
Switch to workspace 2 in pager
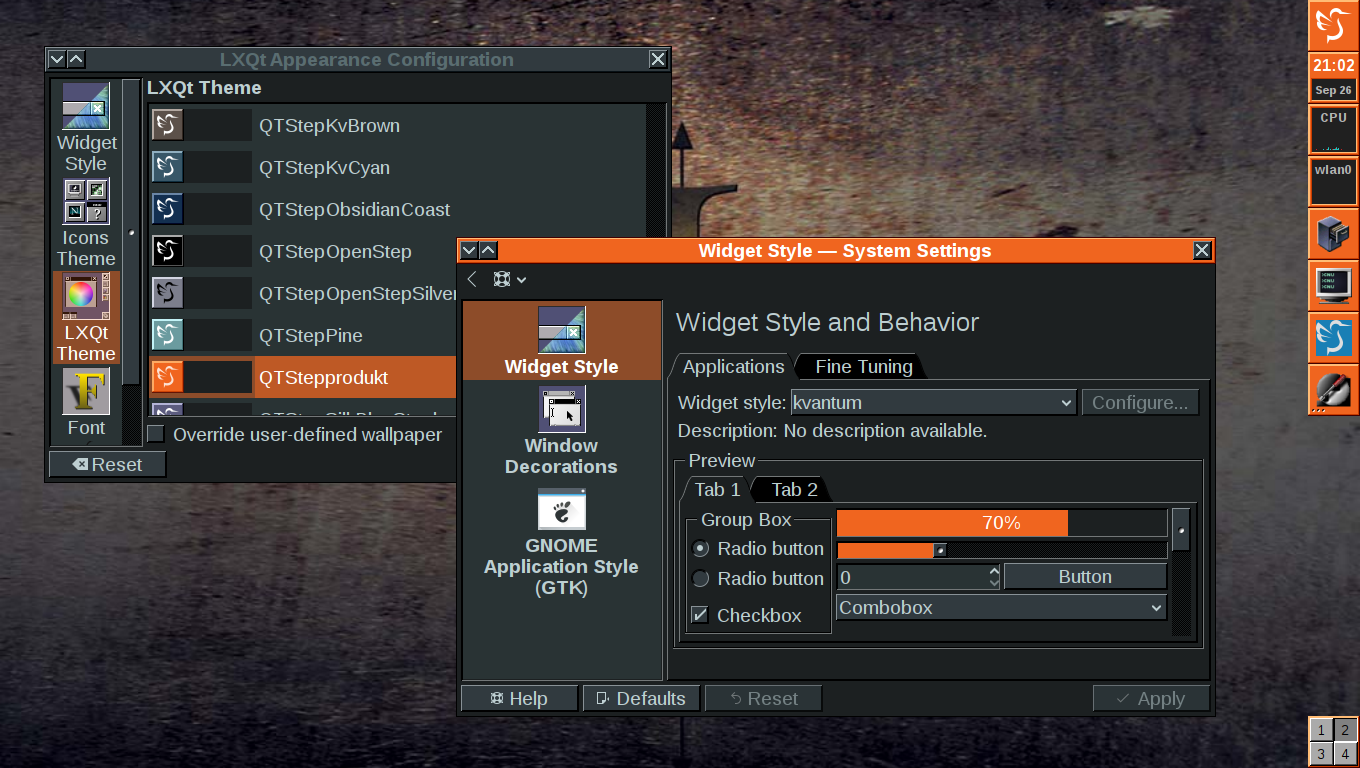pyautogui.click(x=1345, y=729)
